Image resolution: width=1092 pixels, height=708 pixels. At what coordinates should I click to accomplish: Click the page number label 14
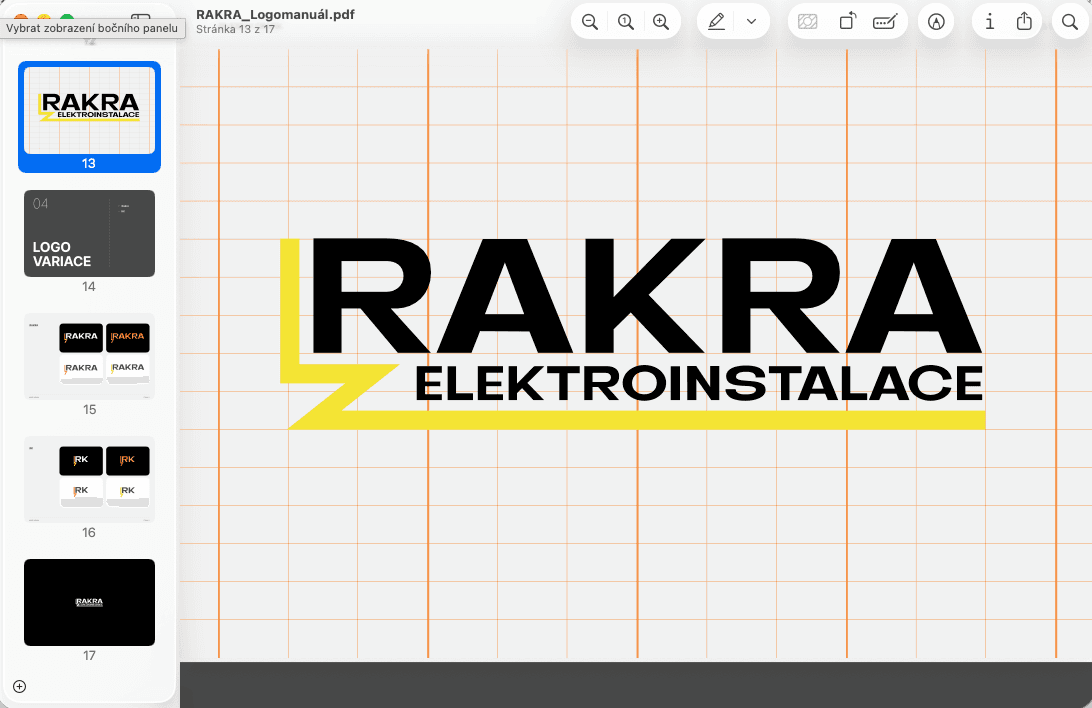pyautogui.click(x=88, y=287)
